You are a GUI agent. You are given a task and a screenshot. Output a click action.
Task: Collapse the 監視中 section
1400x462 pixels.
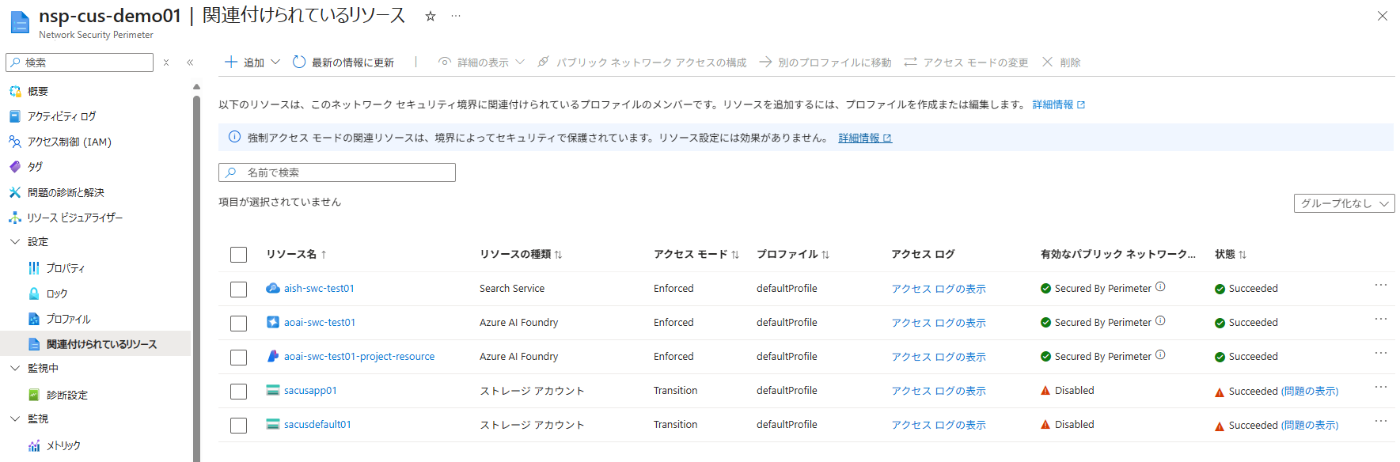pos(15,368)
